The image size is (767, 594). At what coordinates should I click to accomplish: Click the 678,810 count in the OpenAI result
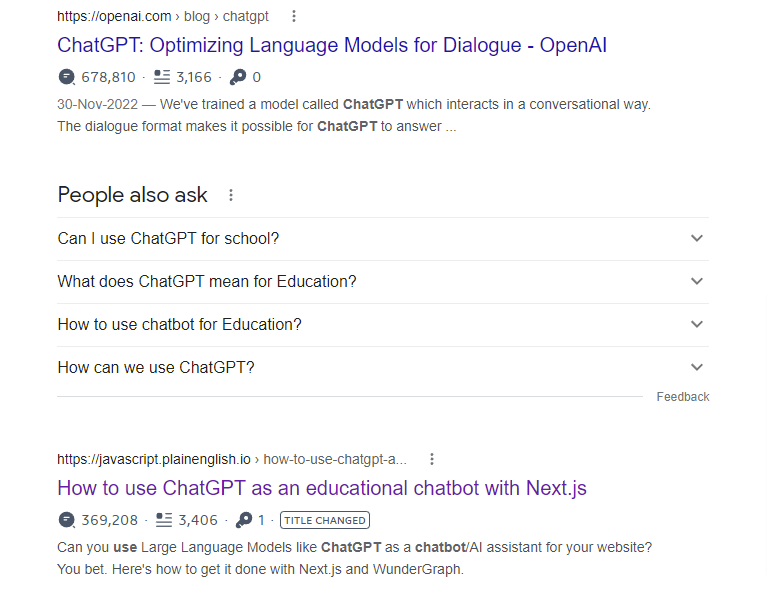(108, 77)
